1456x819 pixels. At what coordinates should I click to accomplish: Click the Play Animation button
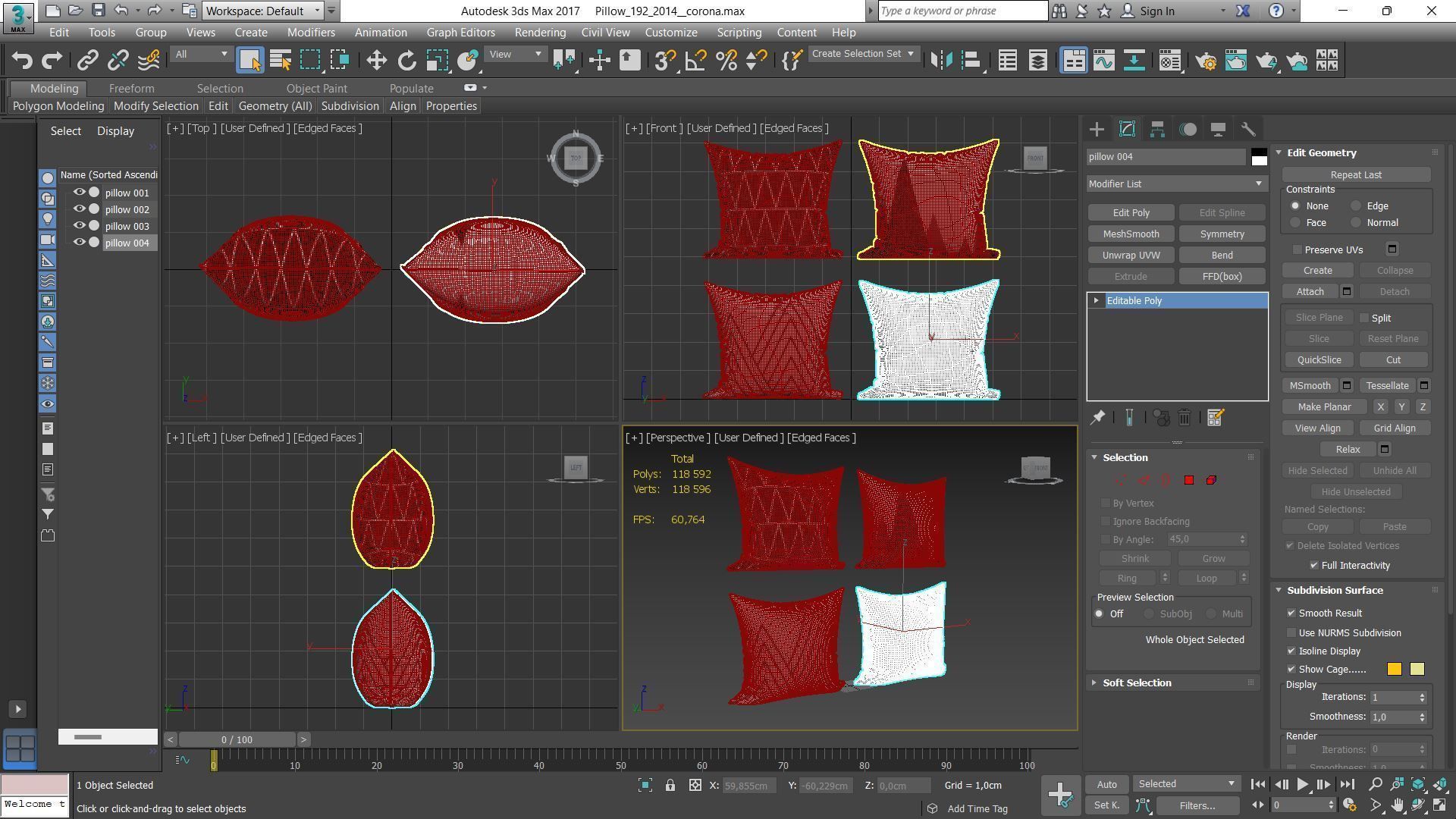(1302, 785)
